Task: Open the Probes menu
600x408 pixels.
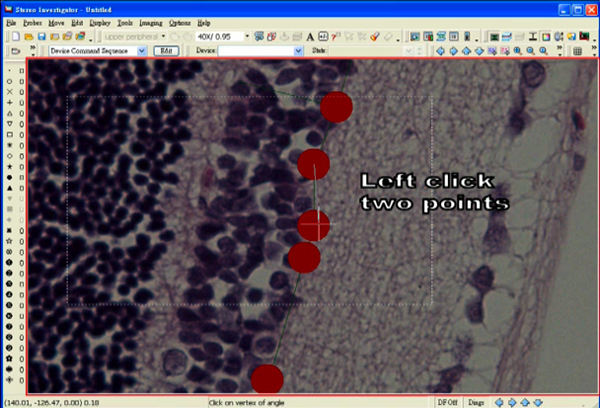Action: [31, 21]
